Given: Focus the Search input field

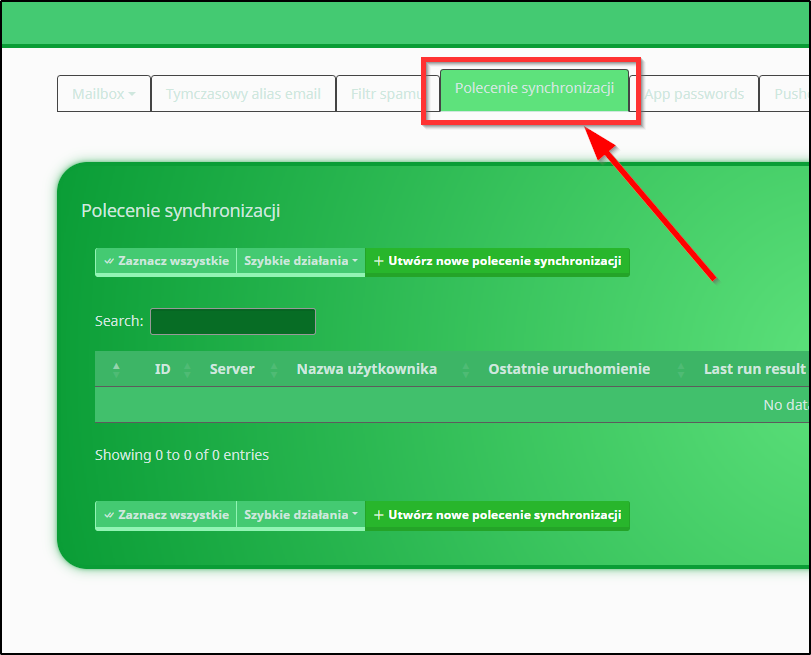Looking at the screenshot, I should 232,321.
